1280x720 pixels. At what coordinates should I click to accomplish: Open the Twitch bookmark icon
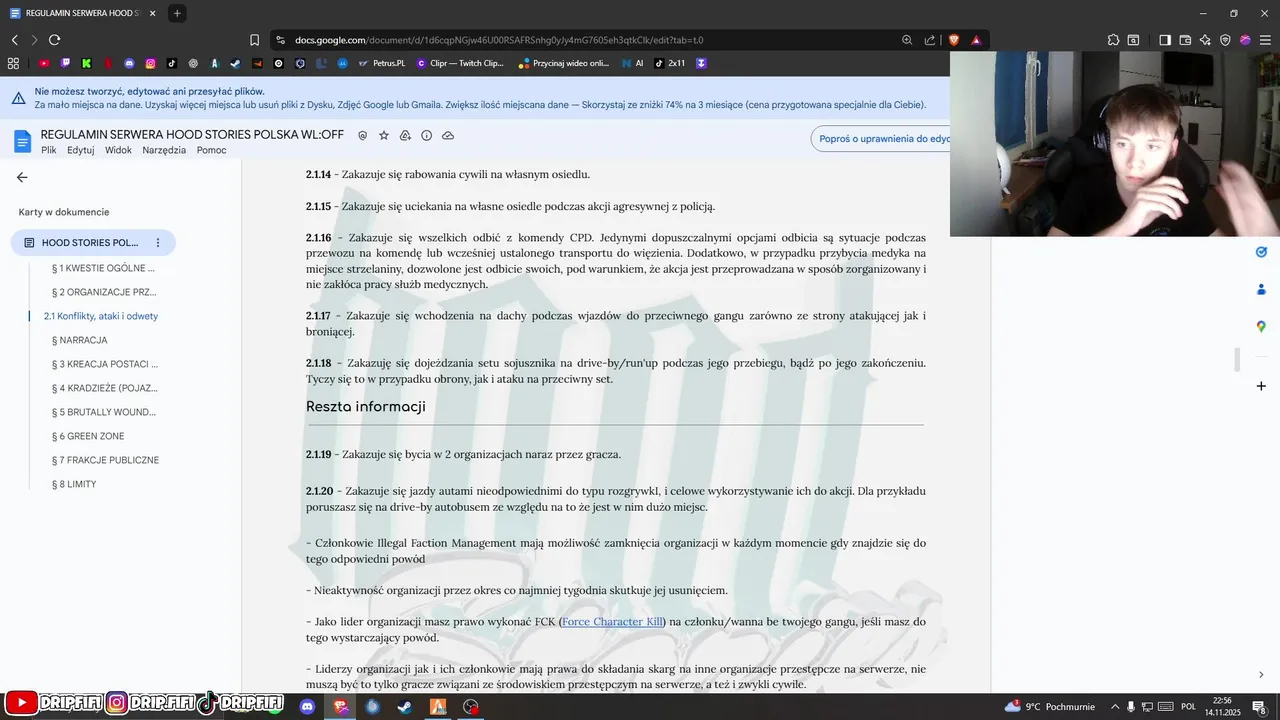point(65,63)
